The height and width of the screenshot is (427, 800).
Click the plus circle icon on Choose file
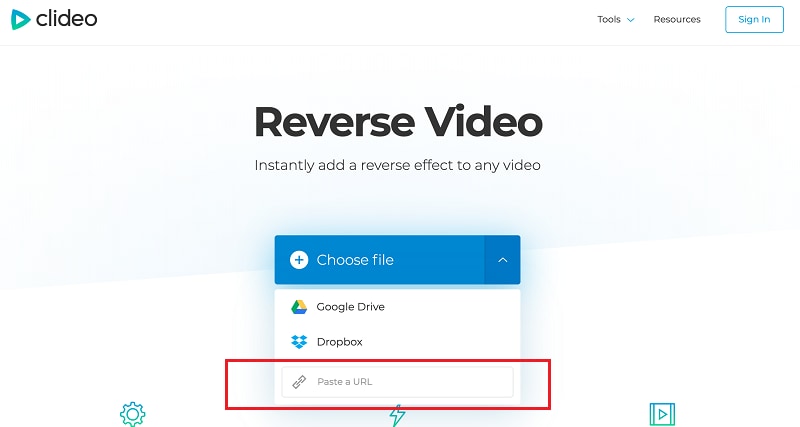[299, 260]
